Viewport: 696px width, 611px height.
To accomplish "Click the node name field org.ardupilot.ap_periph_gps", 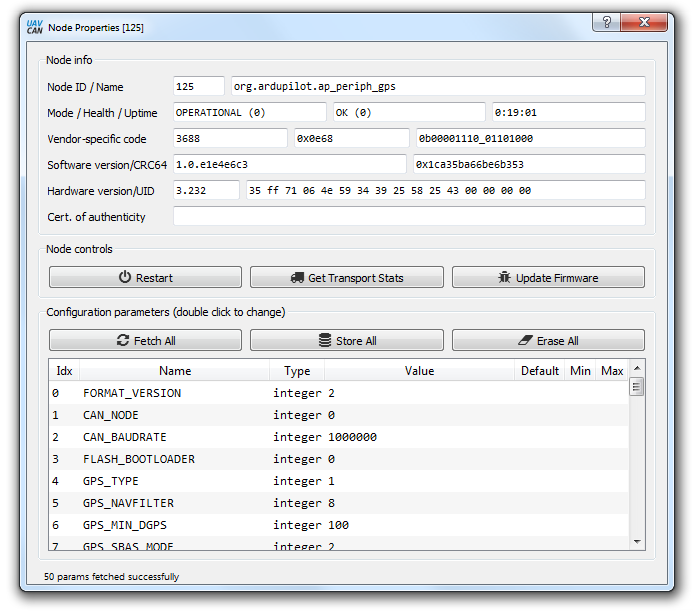I will click(437, 87).
